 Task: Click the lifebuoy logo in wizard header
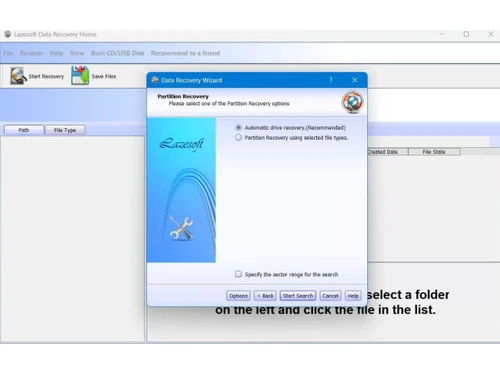coord(352,102)
